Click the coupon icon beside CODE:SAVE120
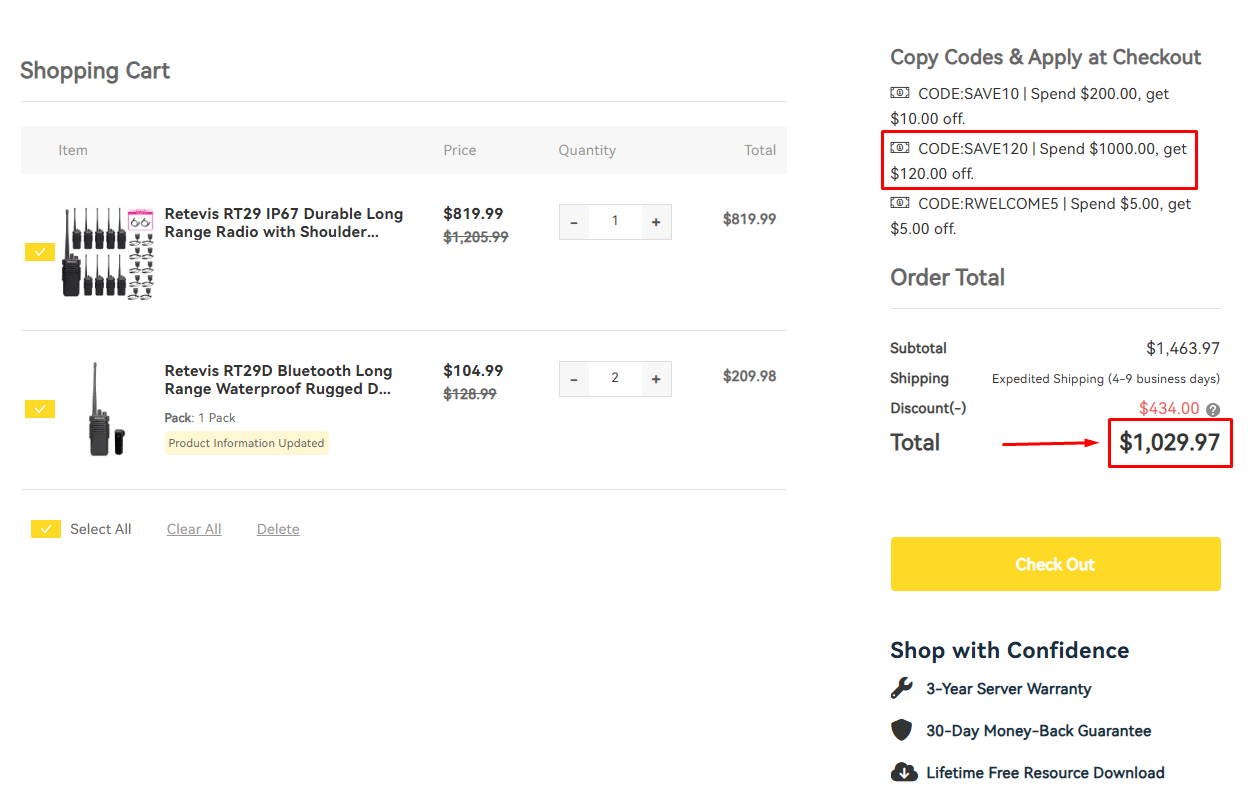Screen dimensions: 1257x794 (x=900, y=148)
